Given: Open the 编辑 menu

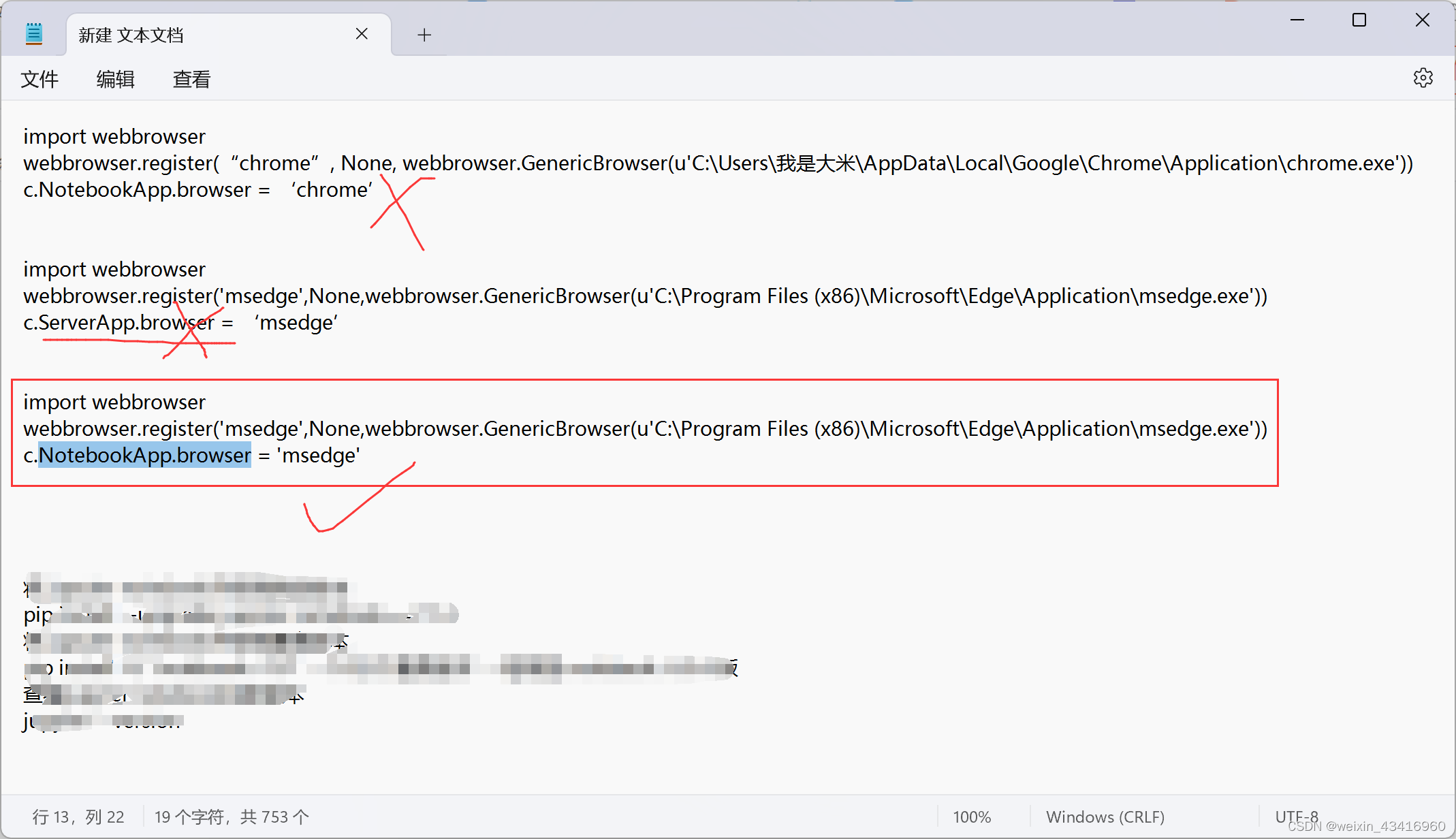Looking at the screenshot, I should [x=116, y=79].
